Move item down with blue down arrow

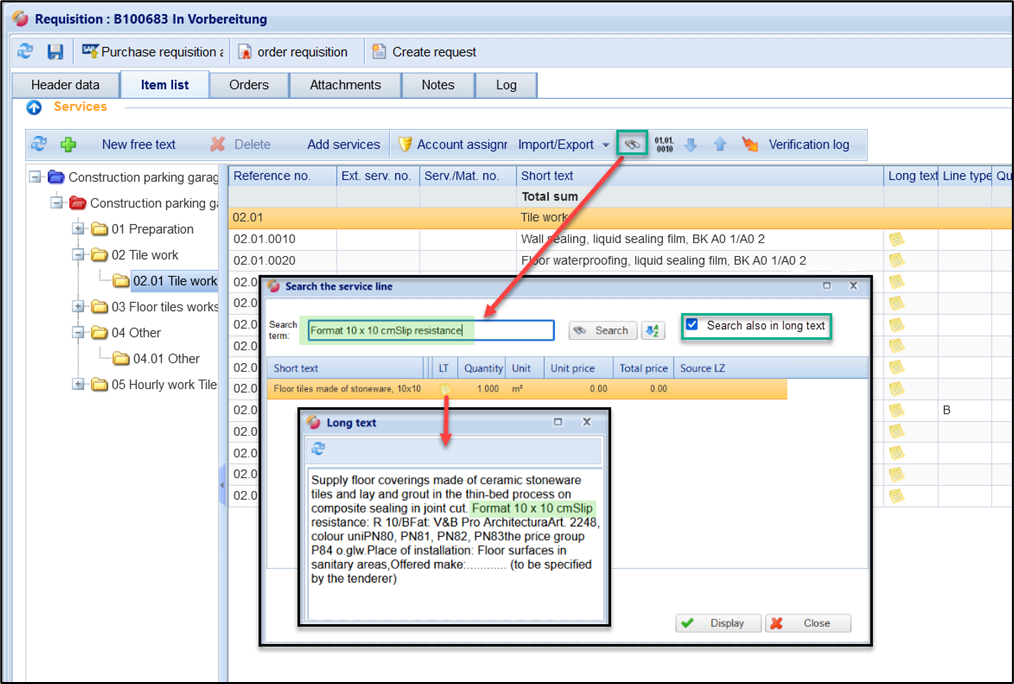pyautogui.click(x=690, y=145)
